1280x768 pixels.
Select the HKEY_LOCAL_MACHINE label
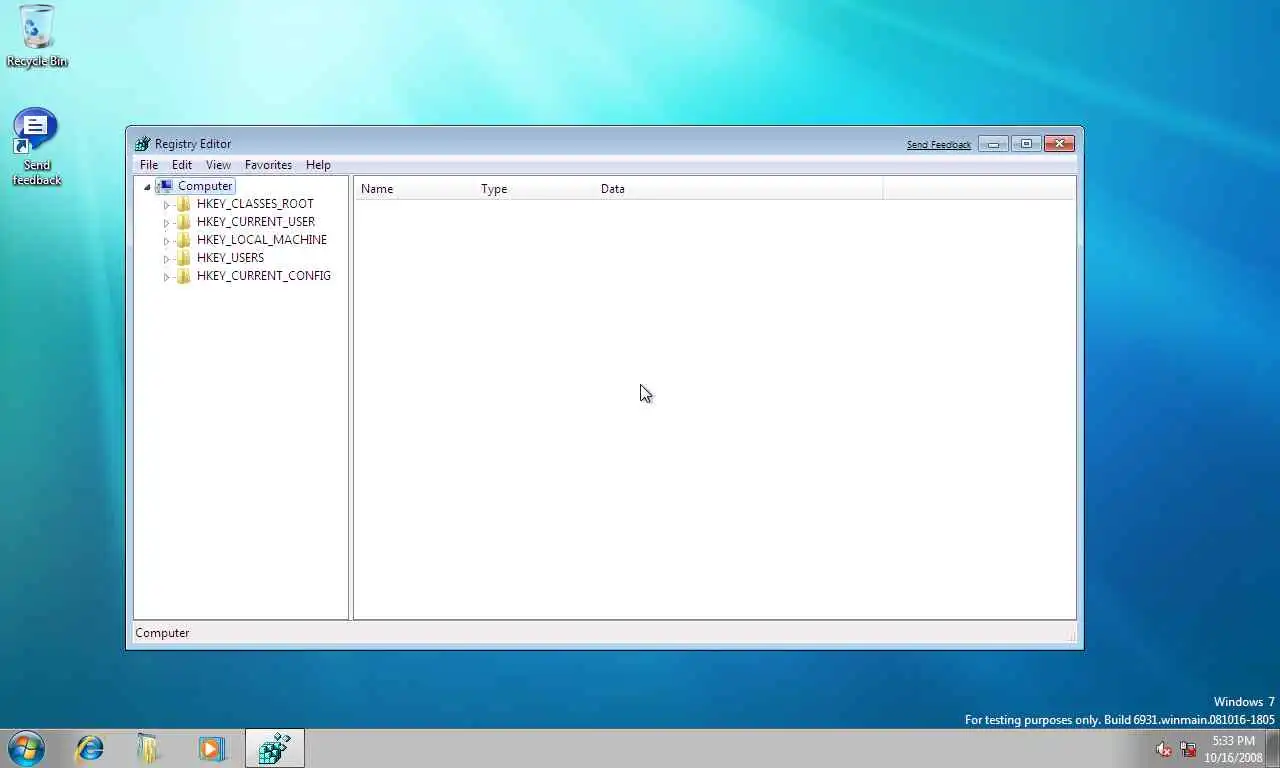(262, 240)
